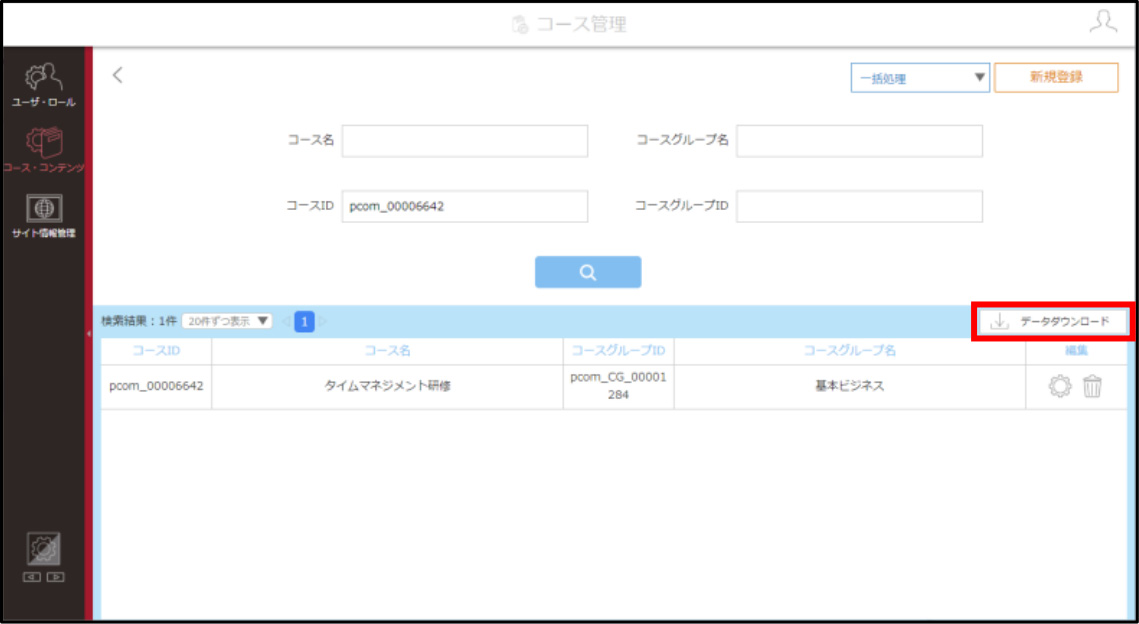Open the 一括処理 dropdown
Viewport: 1139px width, 624px height.
(x=920, y=78)
